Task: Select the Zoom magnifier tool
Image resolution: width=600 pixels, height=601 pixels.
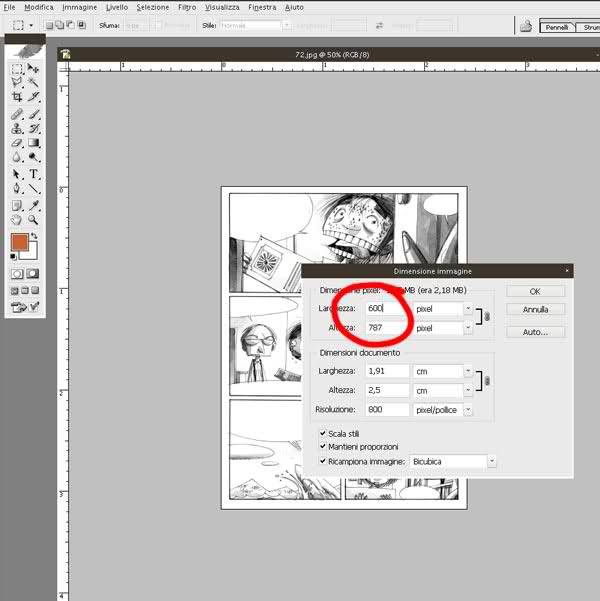Action: (x=33, y=220)
